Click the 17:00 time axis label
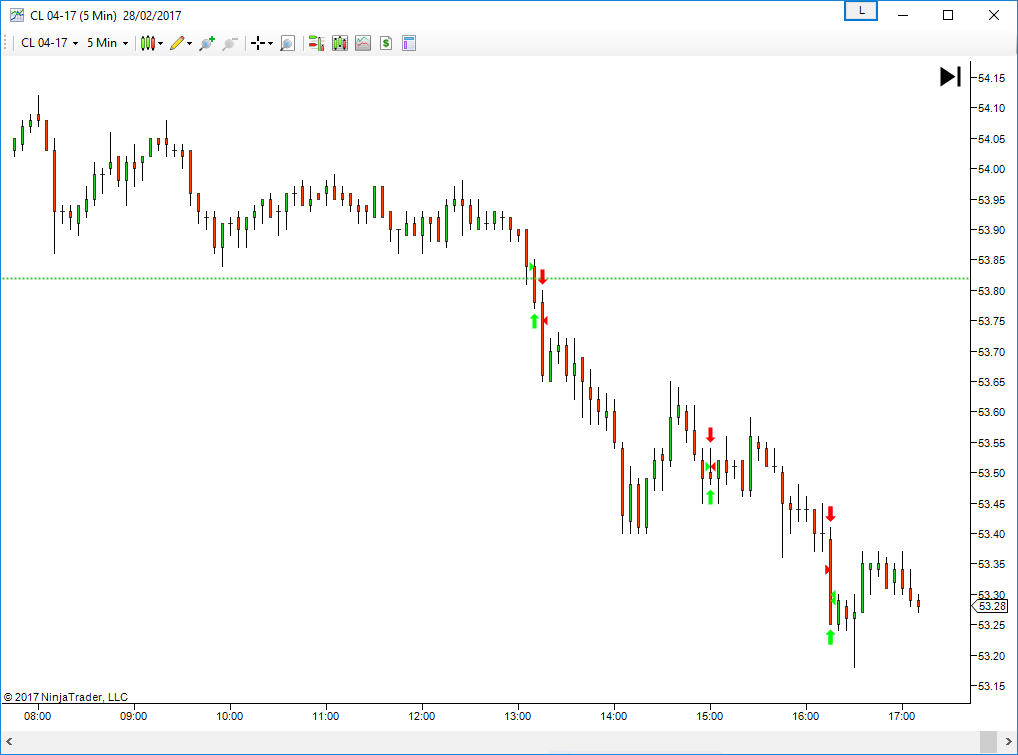Viewport: 1018px width, 755px height. [x=902, y=716]
